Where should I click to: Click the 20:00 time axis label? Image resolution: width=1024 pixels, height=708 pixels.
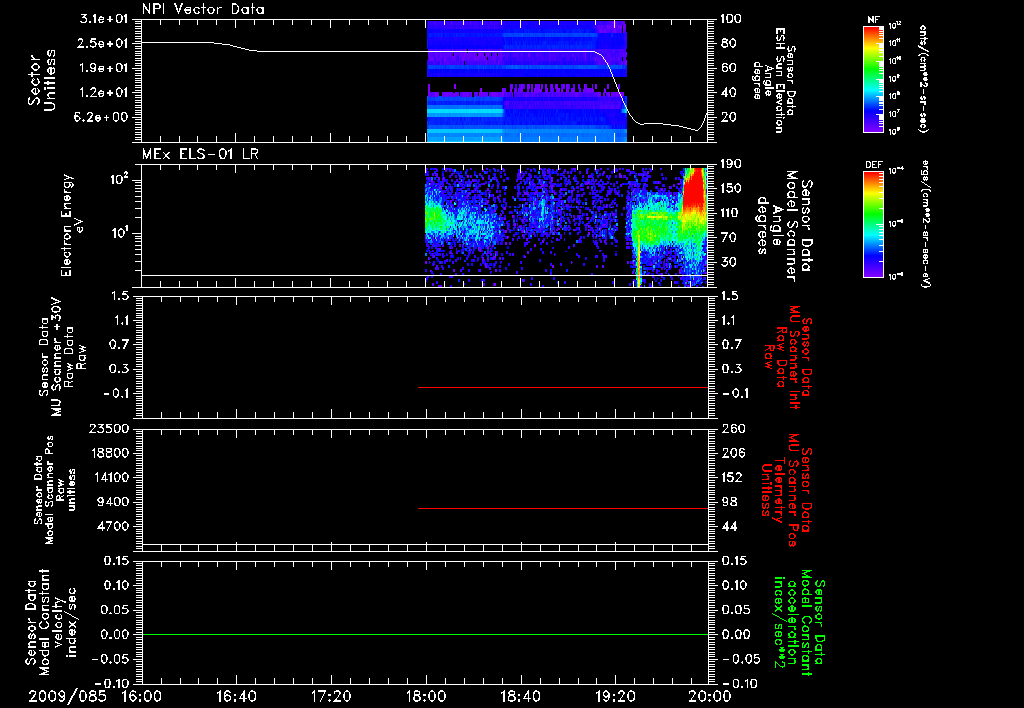[710, 696]
